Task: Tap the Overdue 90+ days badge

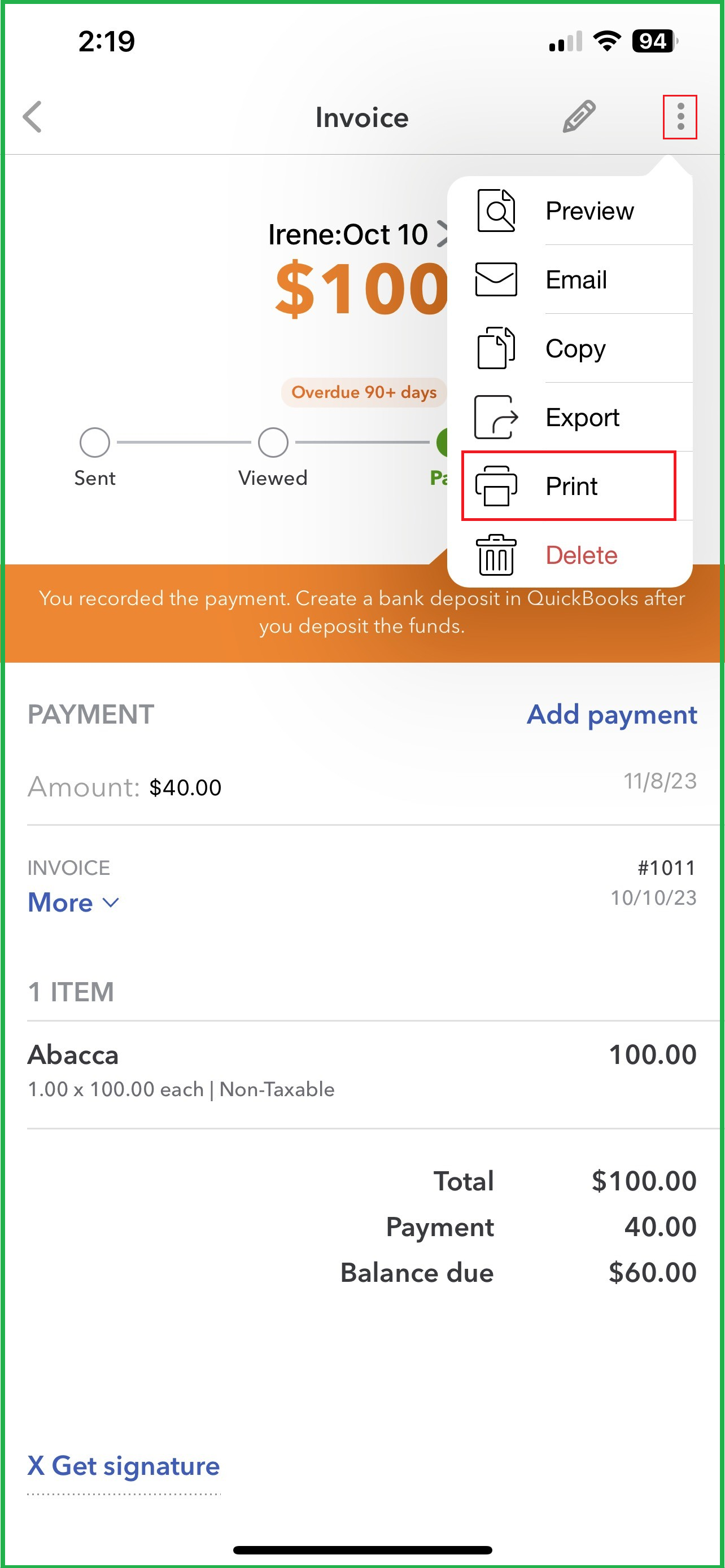Action: (x=364, y=393)
